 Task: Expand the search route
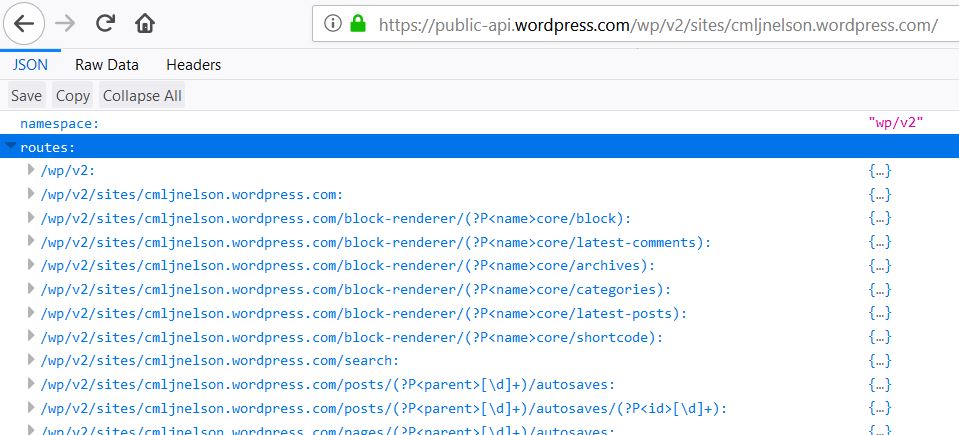click(31, 360)
